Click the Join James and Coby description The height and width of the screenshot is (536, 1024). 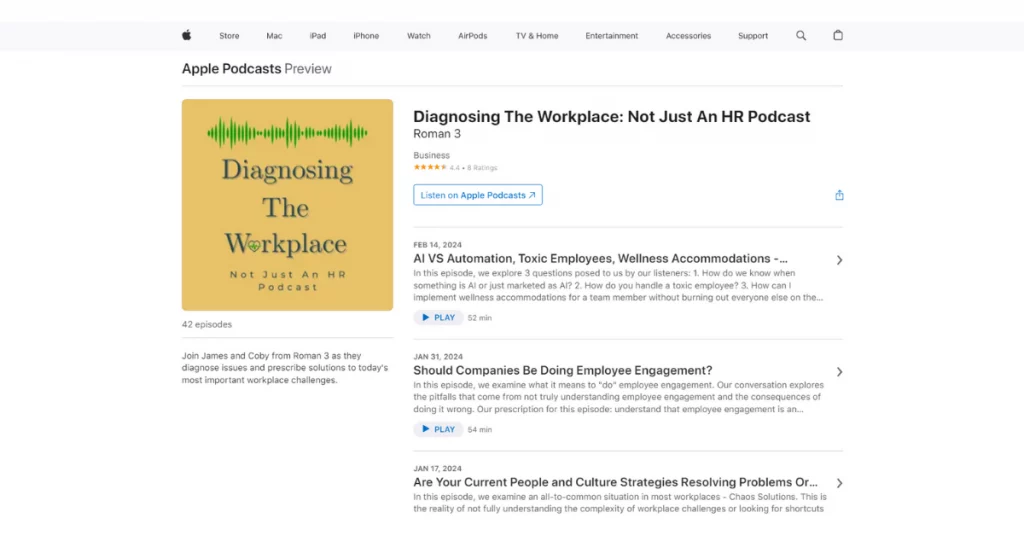coord(285,368)
